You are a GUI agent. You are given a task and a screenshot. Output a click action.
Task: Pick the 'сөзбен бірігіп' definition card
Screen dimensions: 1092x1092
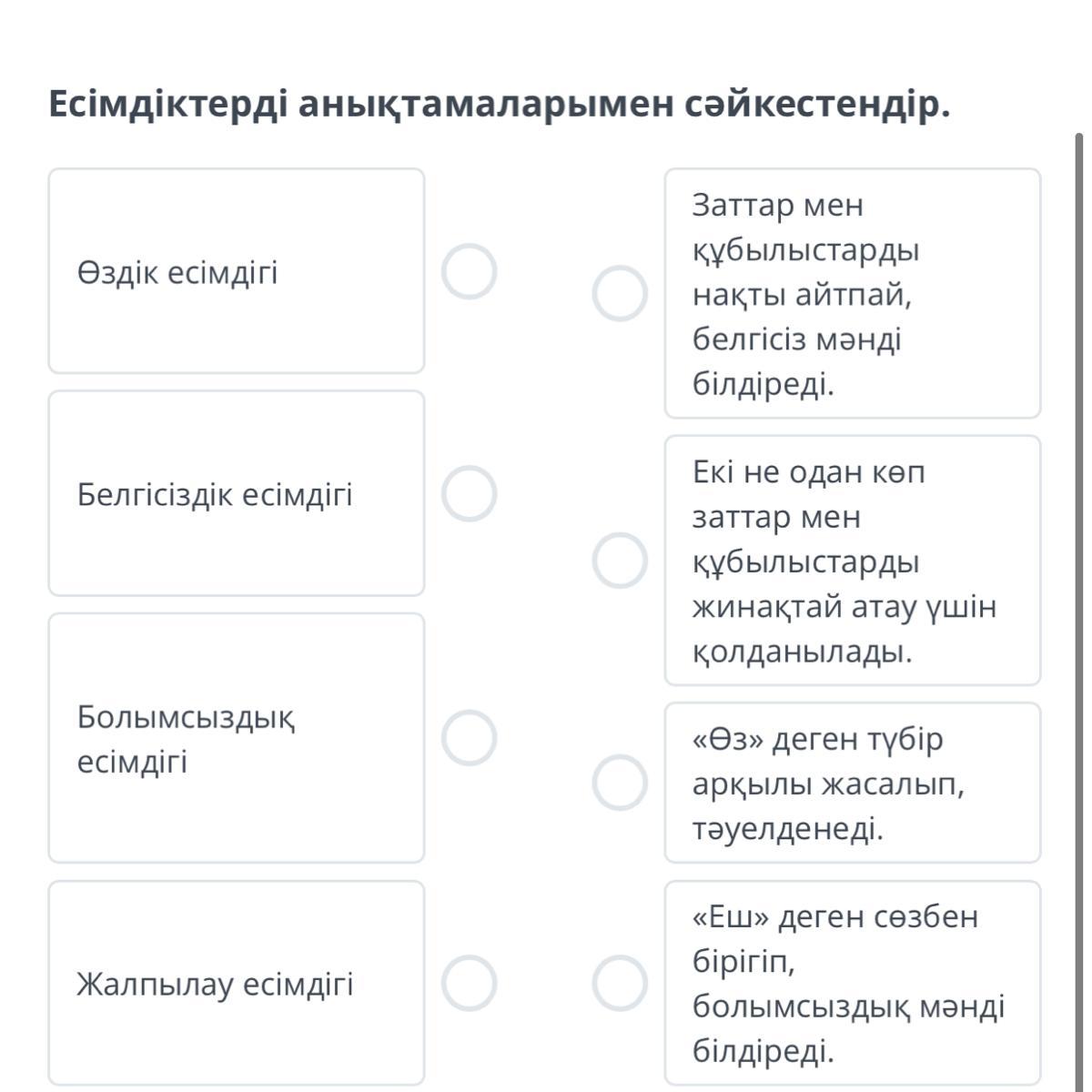852,983
